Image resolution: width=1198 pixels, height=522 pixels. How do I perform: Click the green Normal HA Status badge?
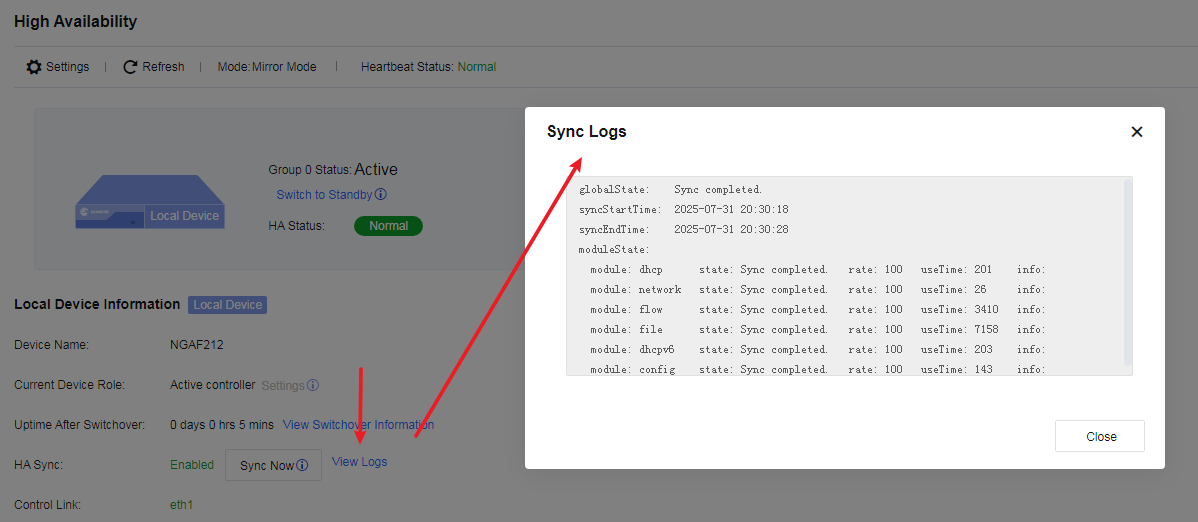coord(388,226)
